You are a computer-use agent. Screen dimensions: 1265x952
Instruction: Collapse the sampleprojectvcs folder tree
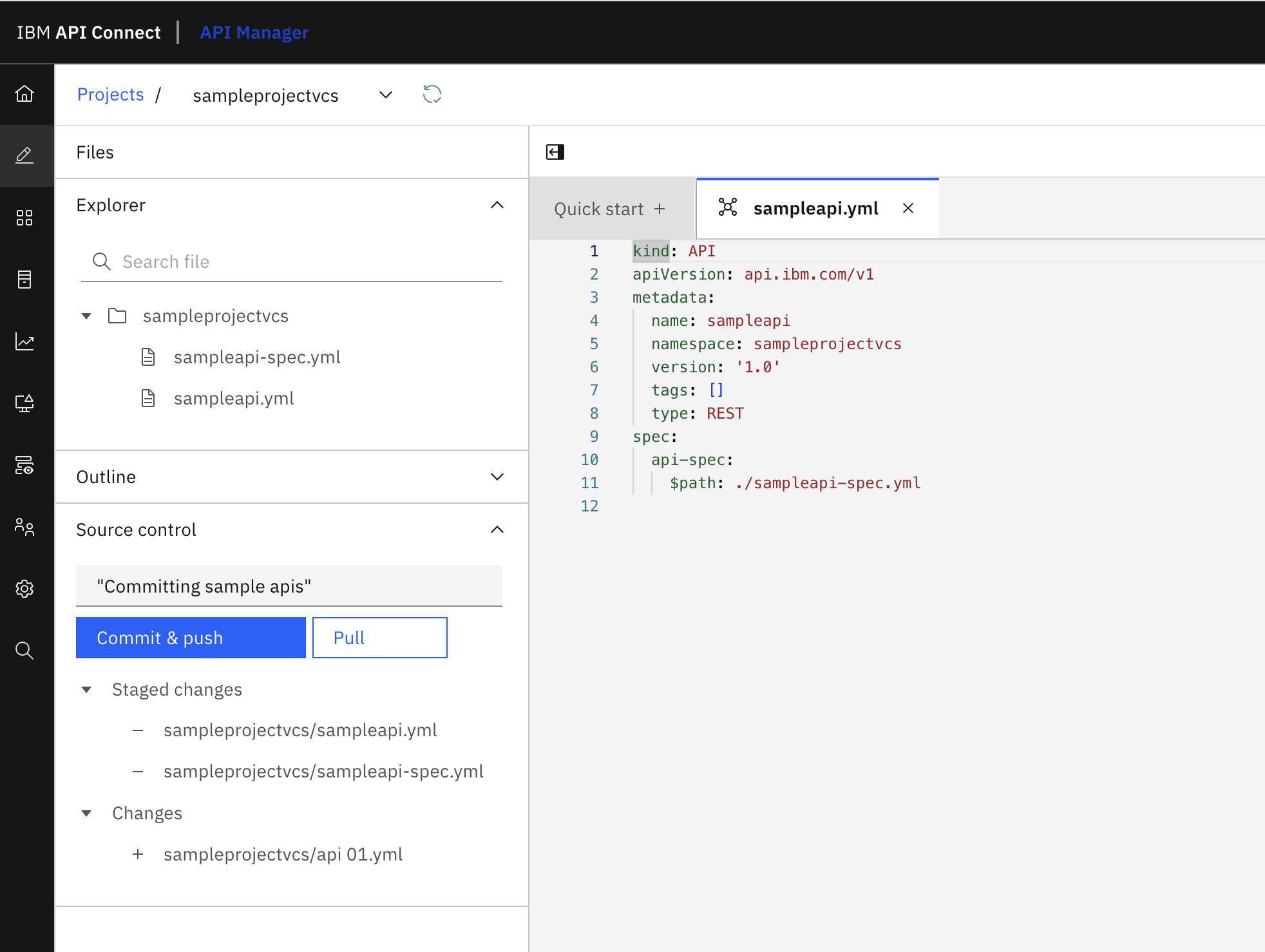86,316
